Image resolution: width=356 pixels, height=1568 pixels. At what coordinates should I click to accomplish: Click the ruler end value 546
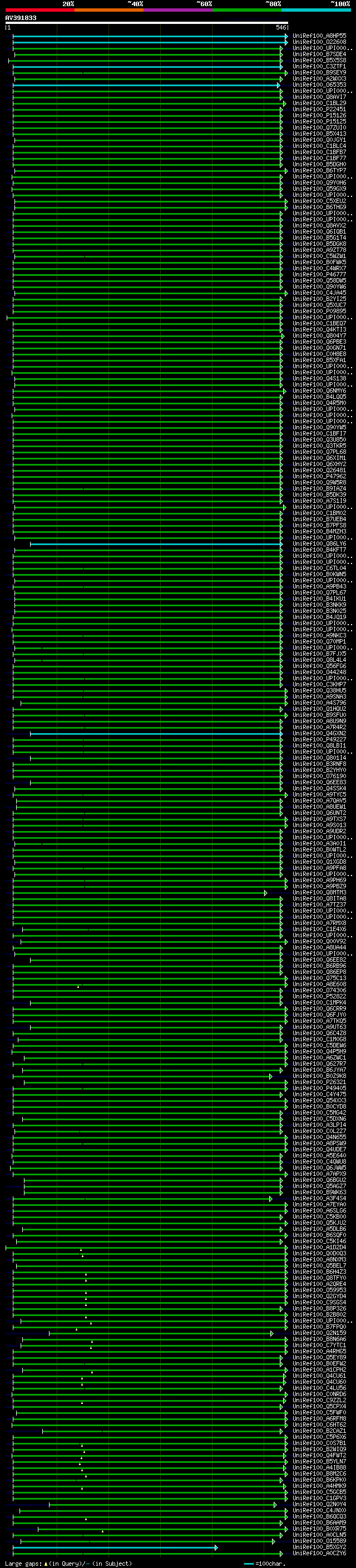point(281,27)
